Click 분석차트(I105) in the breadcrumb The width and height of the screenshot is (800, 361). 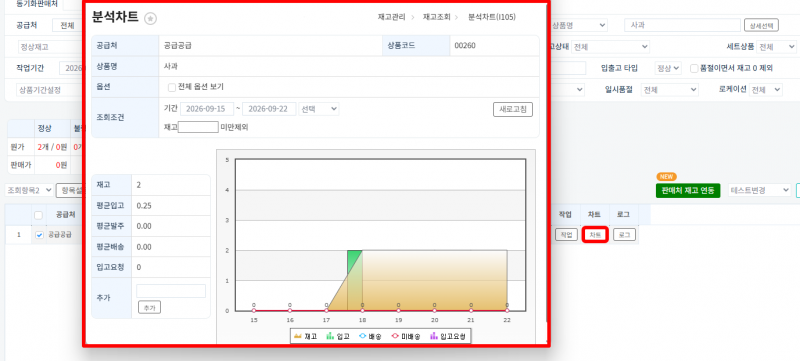[492, 17]
